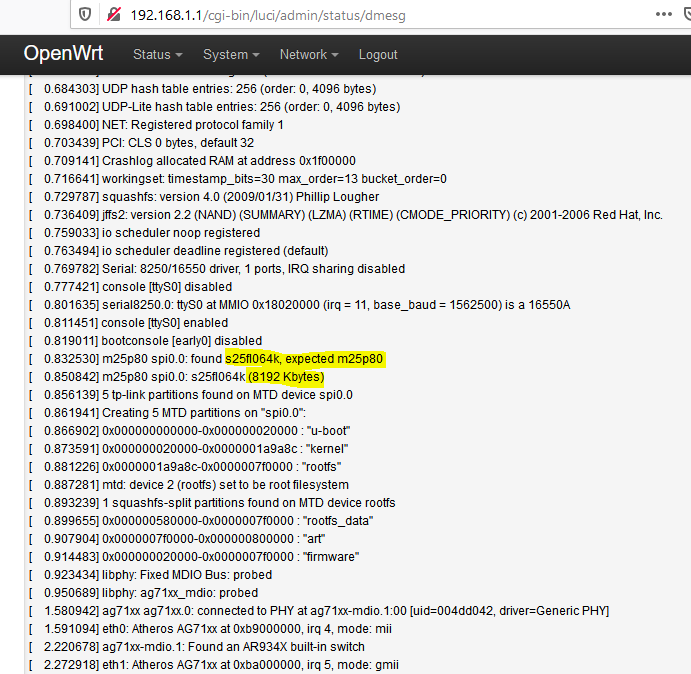Click 'Found an AR934X built-in switch' line
This screenshot has height=674, width=691.
click(x=197, y=647)
